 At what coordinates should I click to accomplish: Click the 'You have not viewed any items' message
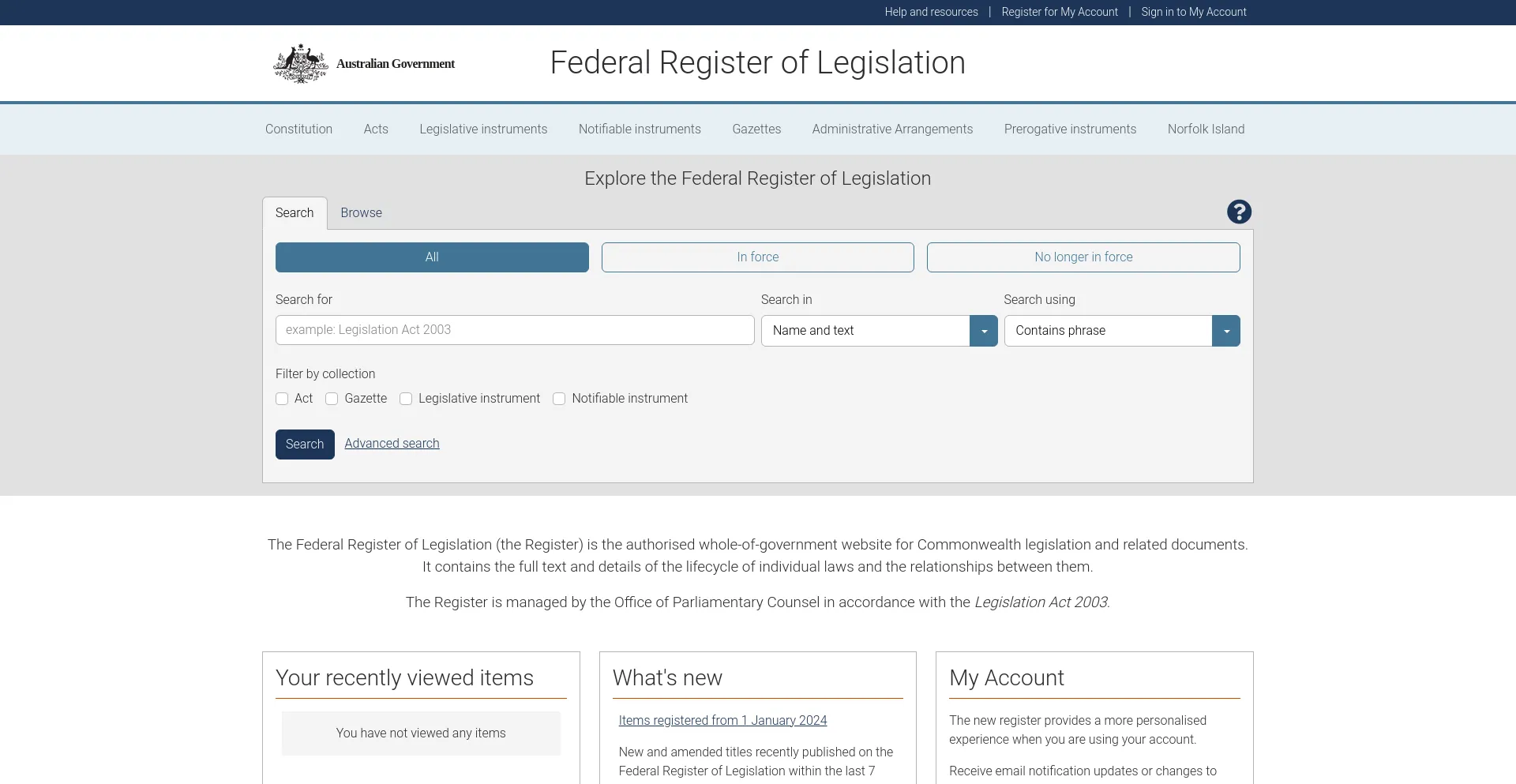(421, 733)
